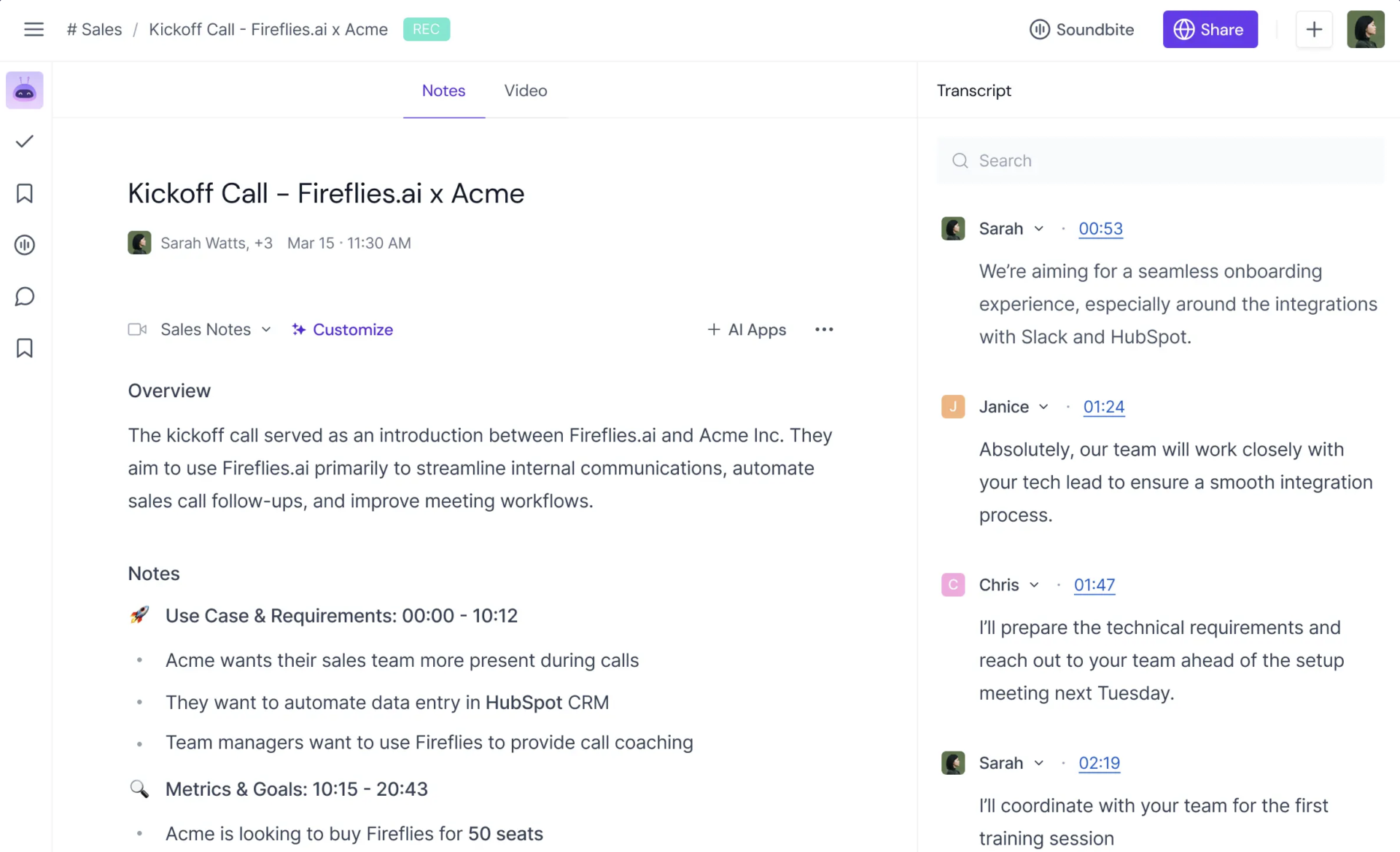Click the Sarah Watts avatar under title
The width and height of the screenshot is (1400, 852).
(x=140, y=243)
